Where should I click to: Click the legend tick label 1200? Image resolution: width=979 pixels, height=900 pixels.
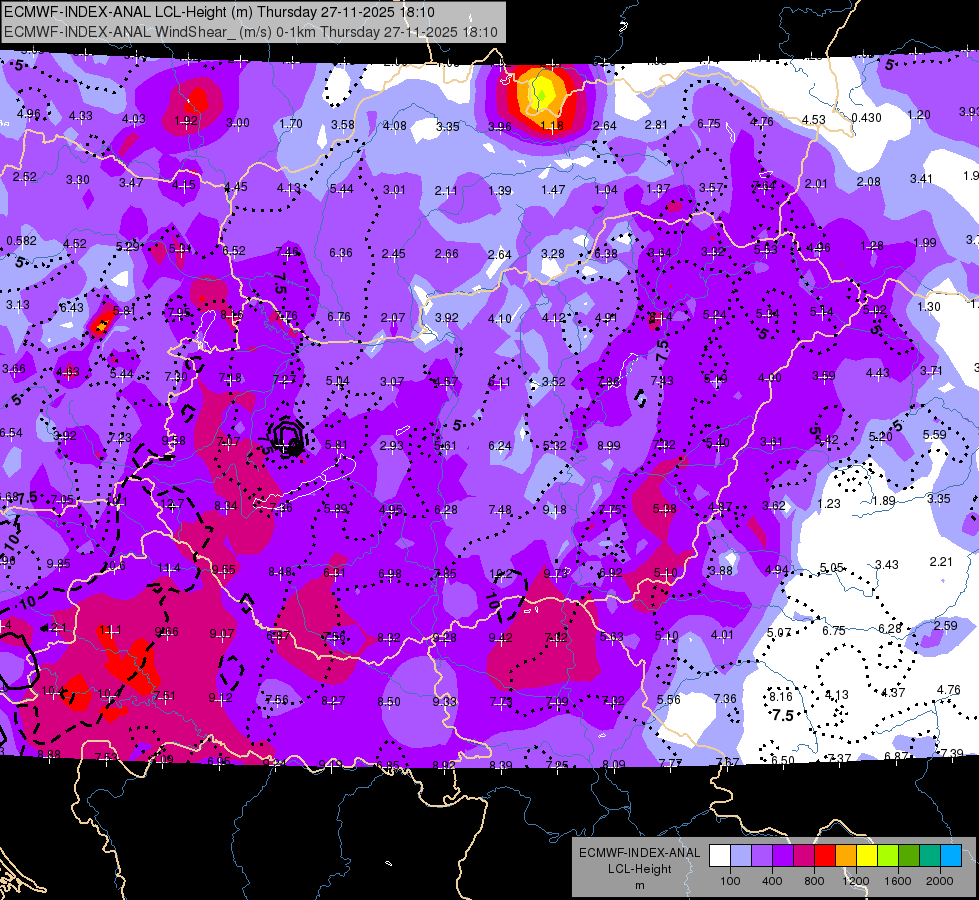tap(856, 881)
